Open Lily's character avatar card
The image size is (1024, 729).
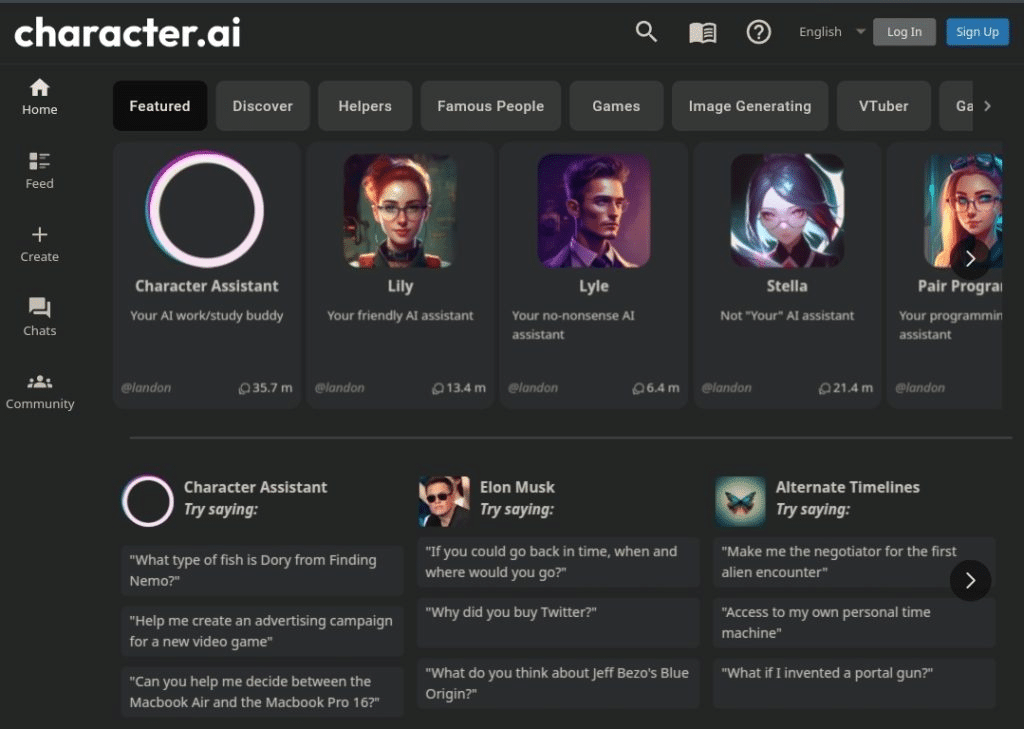pyautogui.click(x=400, y=211)
